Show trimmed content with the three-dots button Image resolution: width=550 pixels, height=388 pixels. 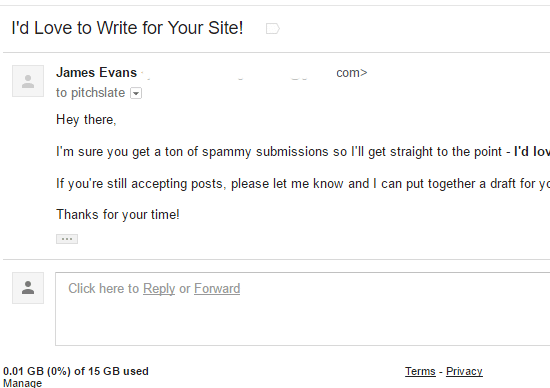[67, 239]
